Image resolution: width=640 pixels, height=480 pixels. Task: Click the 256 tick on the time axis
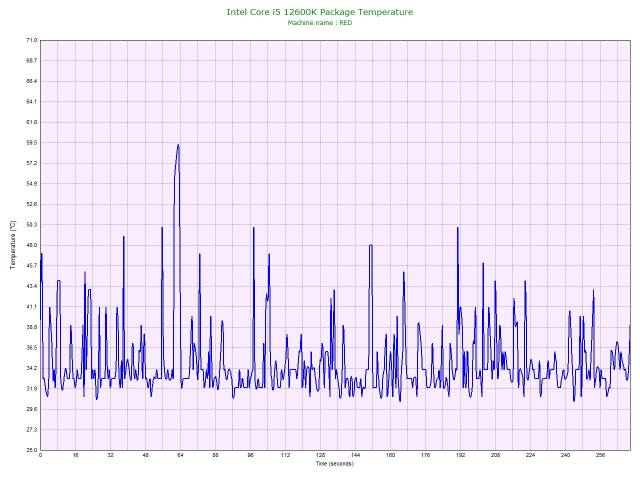(x=600, y=456)
